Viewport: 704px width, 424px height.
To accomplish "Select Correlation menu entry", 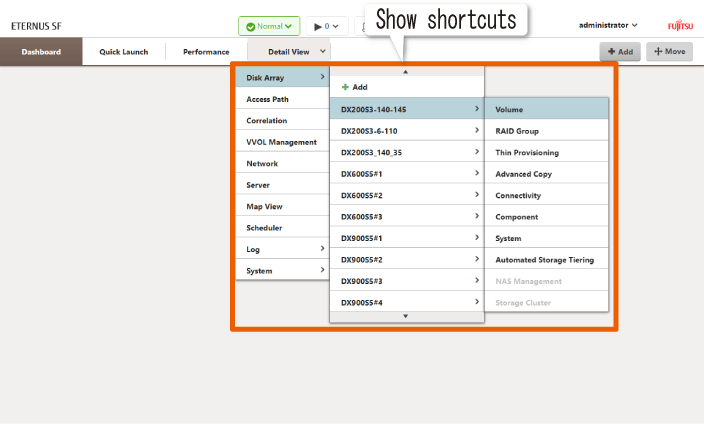I will pos(282,120).
